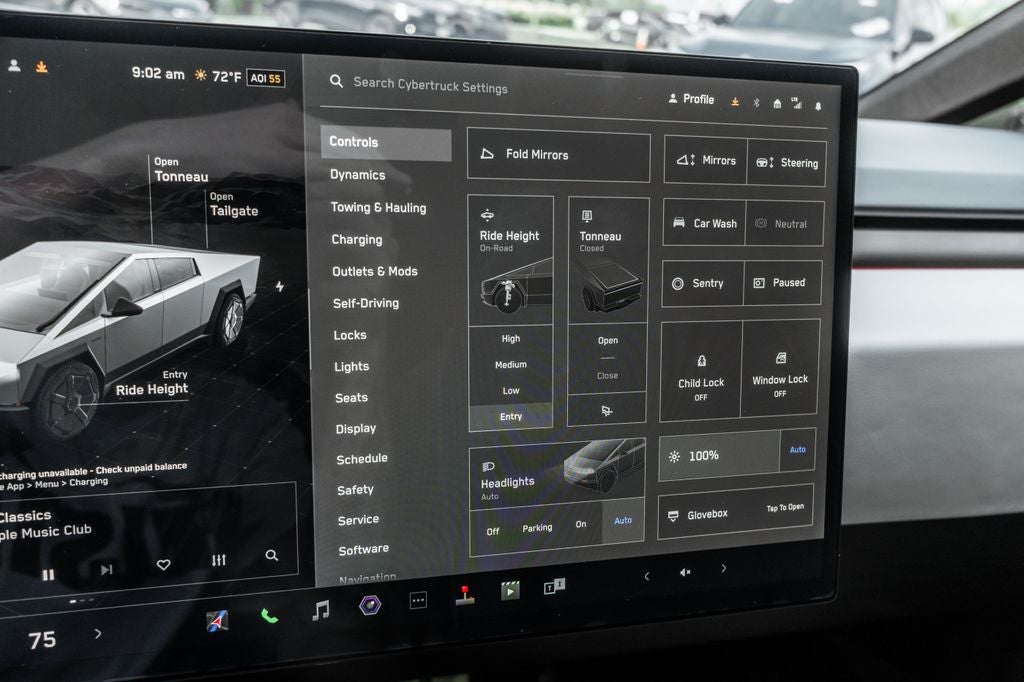The width and height of the screenshot is (1024, 682).
Task: Click Open under Tonneau
Action: (607, 339)
